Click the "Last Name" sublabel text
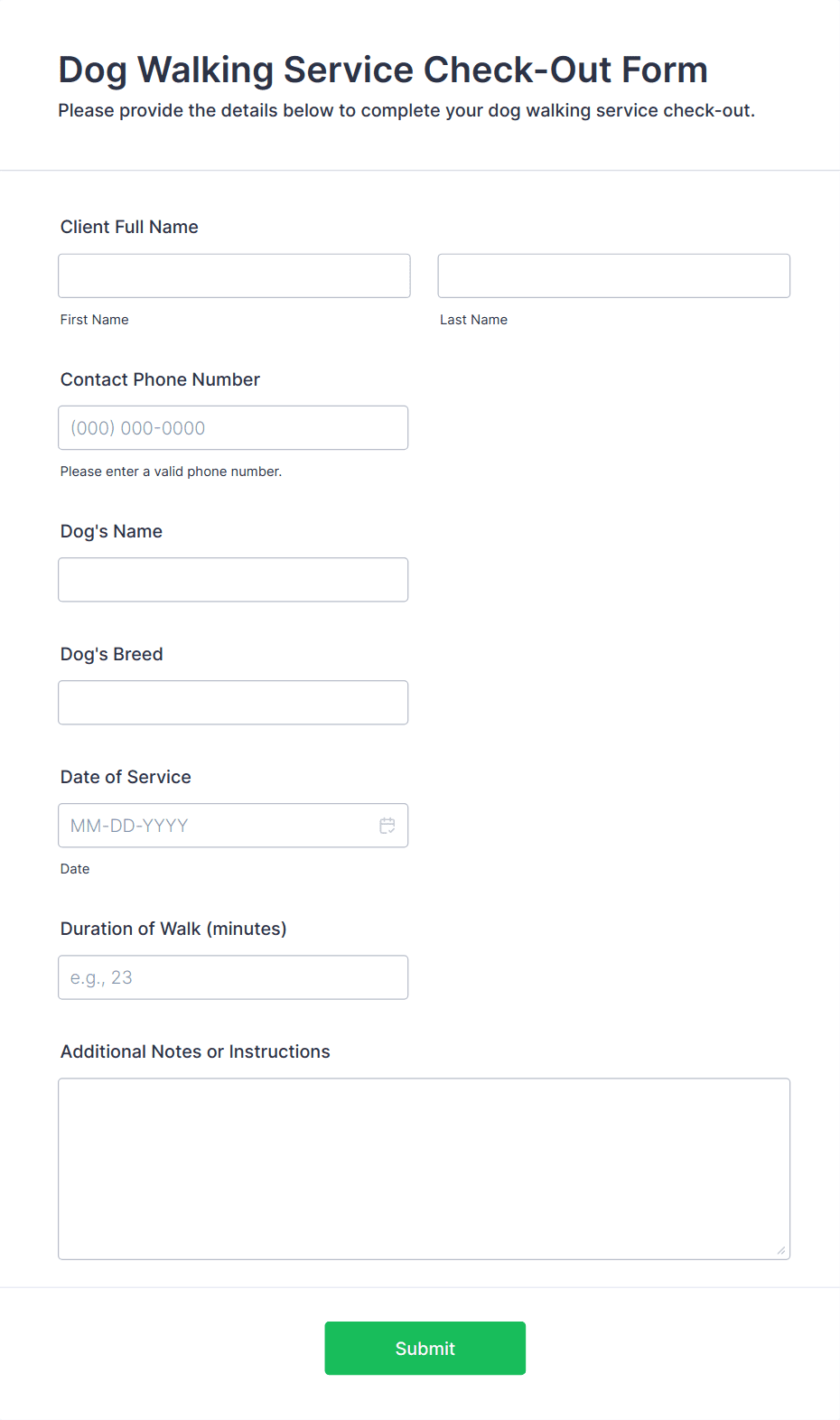Screen dimensions: 840x1420 [473, 320]
